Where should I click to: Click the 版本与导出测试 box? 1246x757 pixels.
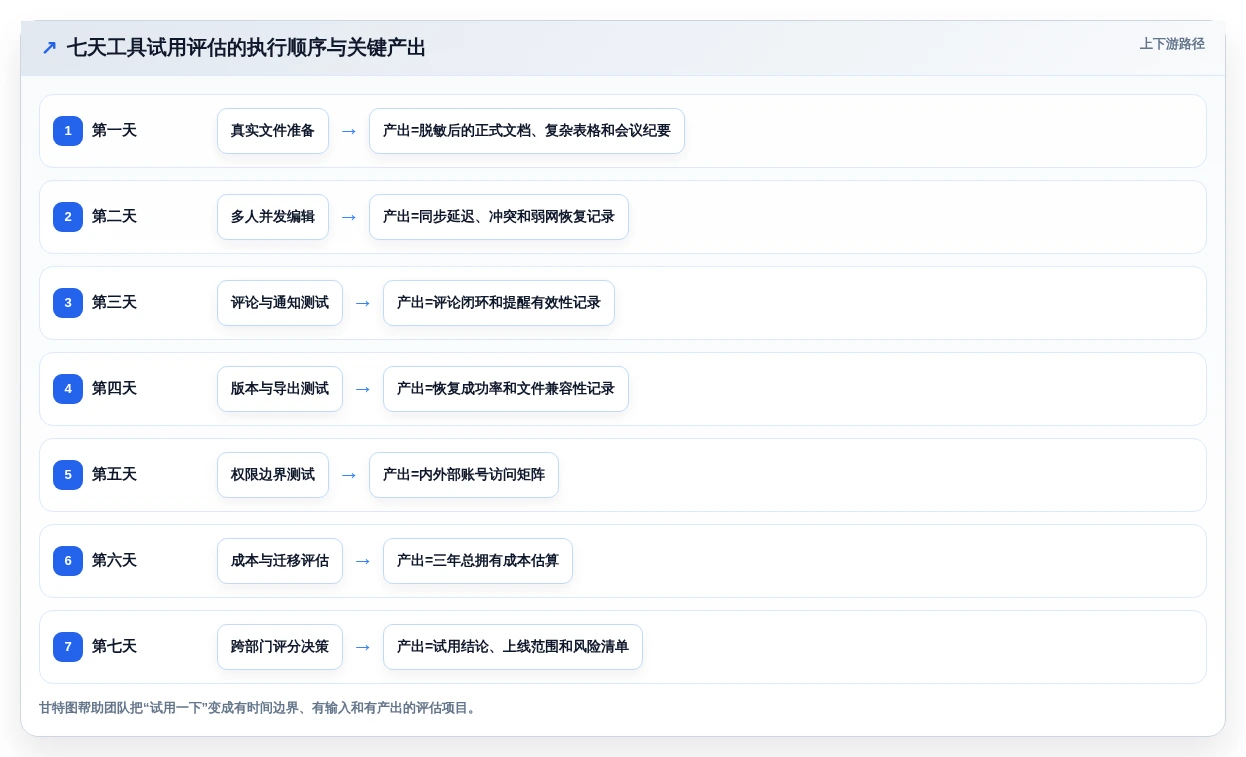[x=280, y=389]
